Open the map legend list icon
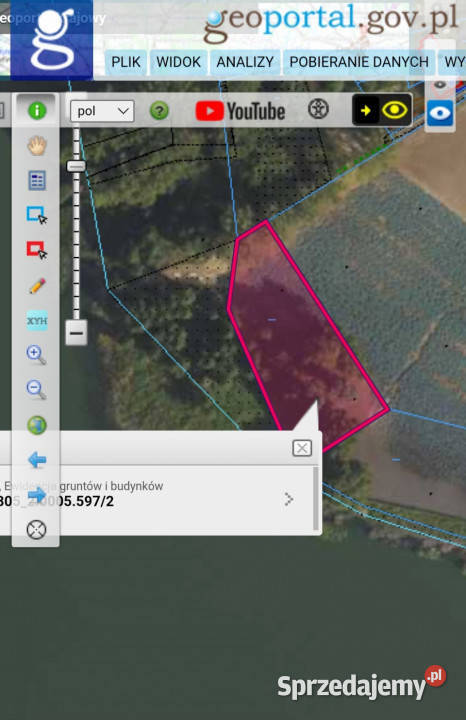 (37, 180)
